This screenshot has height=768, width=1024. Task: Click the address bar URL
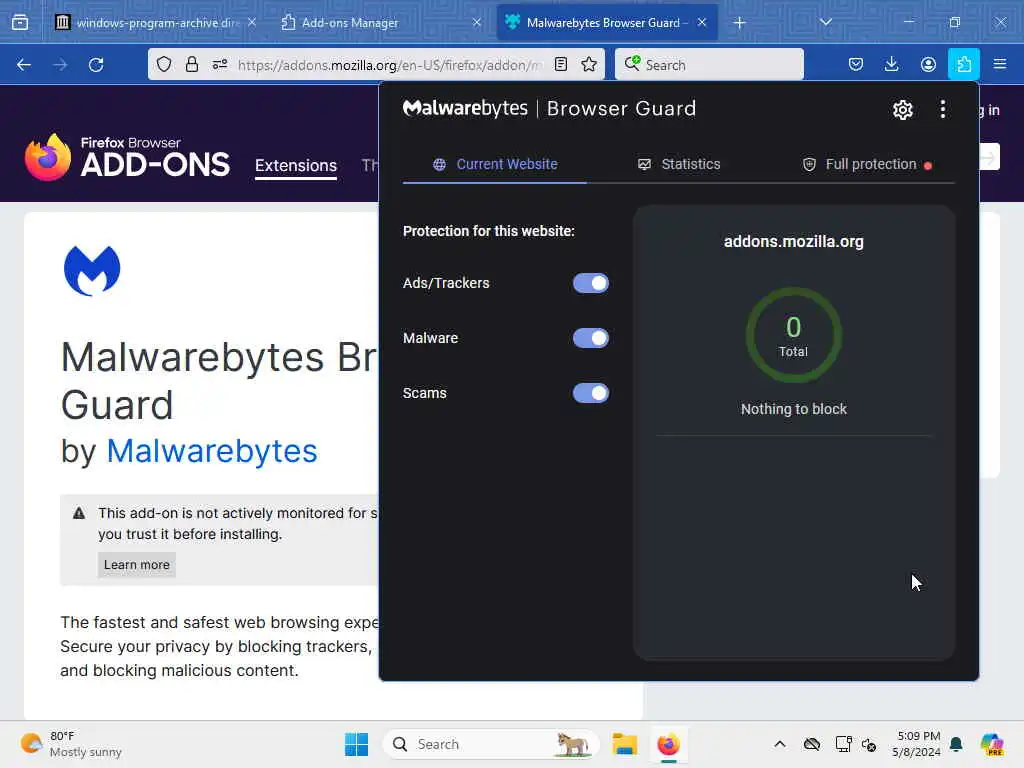tap(389, 65)
